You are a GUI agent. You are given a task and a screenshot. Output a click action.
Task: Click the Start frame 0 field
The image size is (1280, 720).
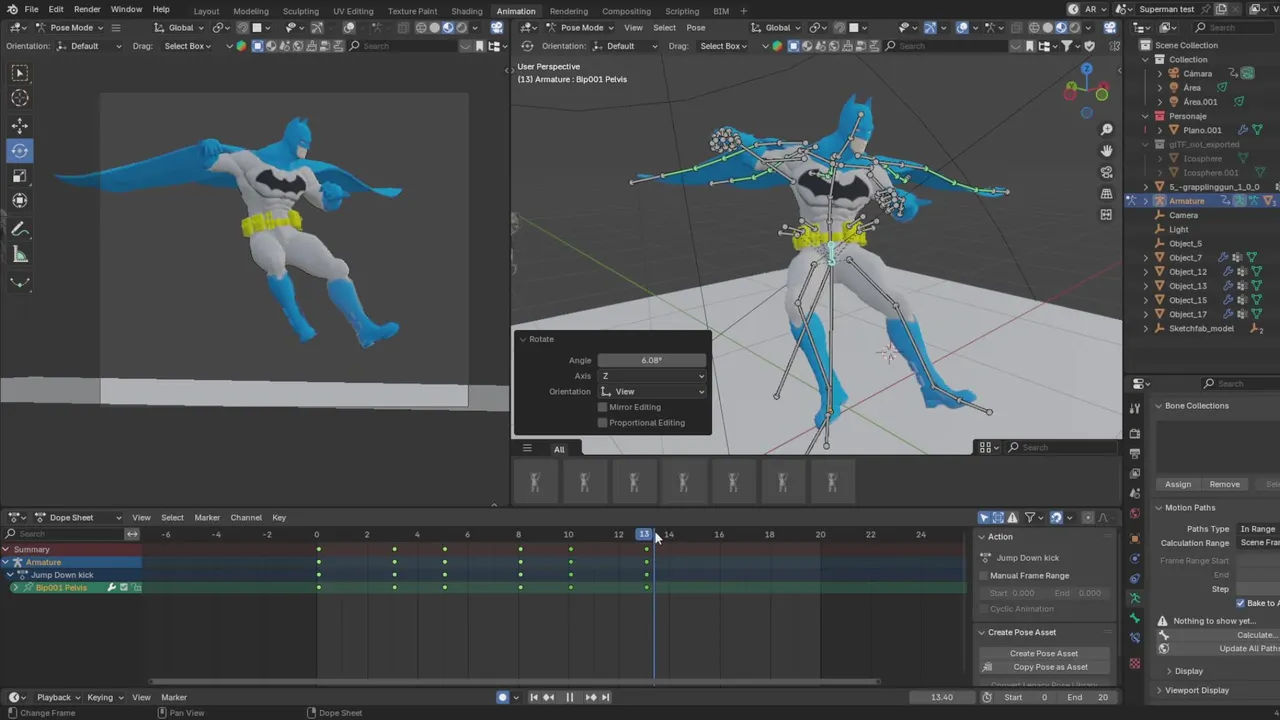click(1027, 697)
